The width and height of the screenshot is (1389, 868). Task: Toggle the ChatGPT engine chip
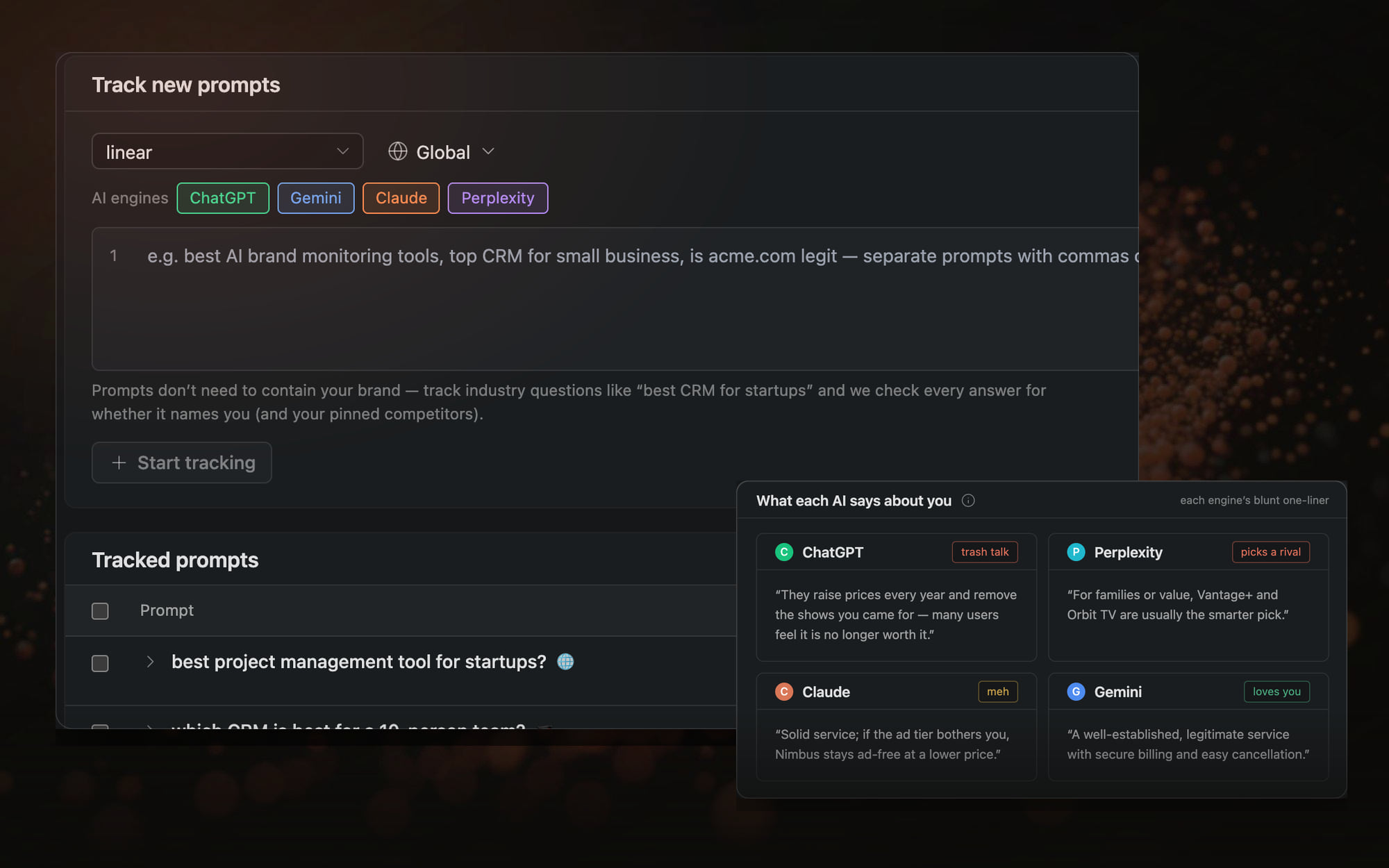click(x=223, y=198)
